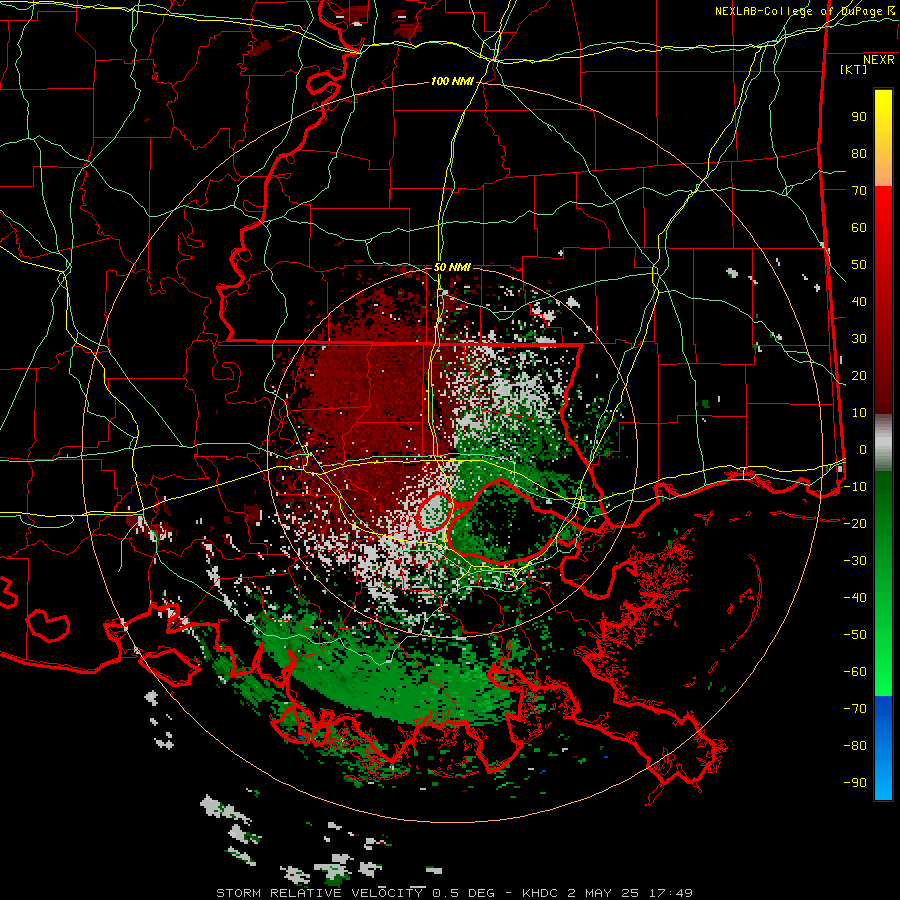This screenshot has width=900, height=900.
Task: Click the -10 value on velocity scale
Action: pyautogui.click(x=855, y=487)
